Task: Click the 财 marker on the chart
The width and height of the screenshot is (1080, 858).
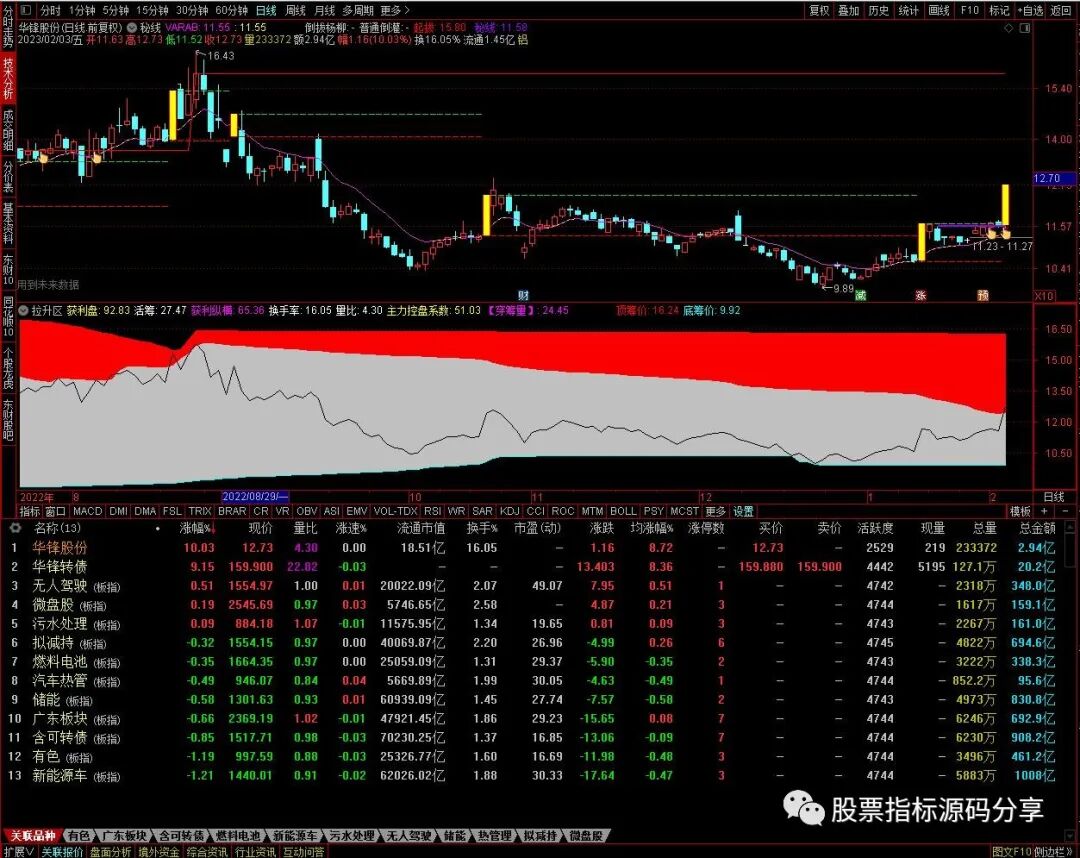Action: (x=523, y=295)
